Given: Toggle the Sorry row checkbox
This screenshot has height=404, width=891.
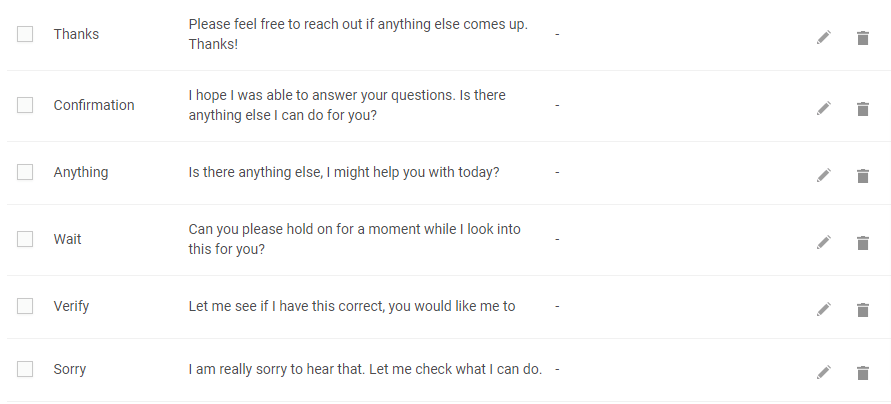Looking at the screenshot, I should click(x=25, y=369).
